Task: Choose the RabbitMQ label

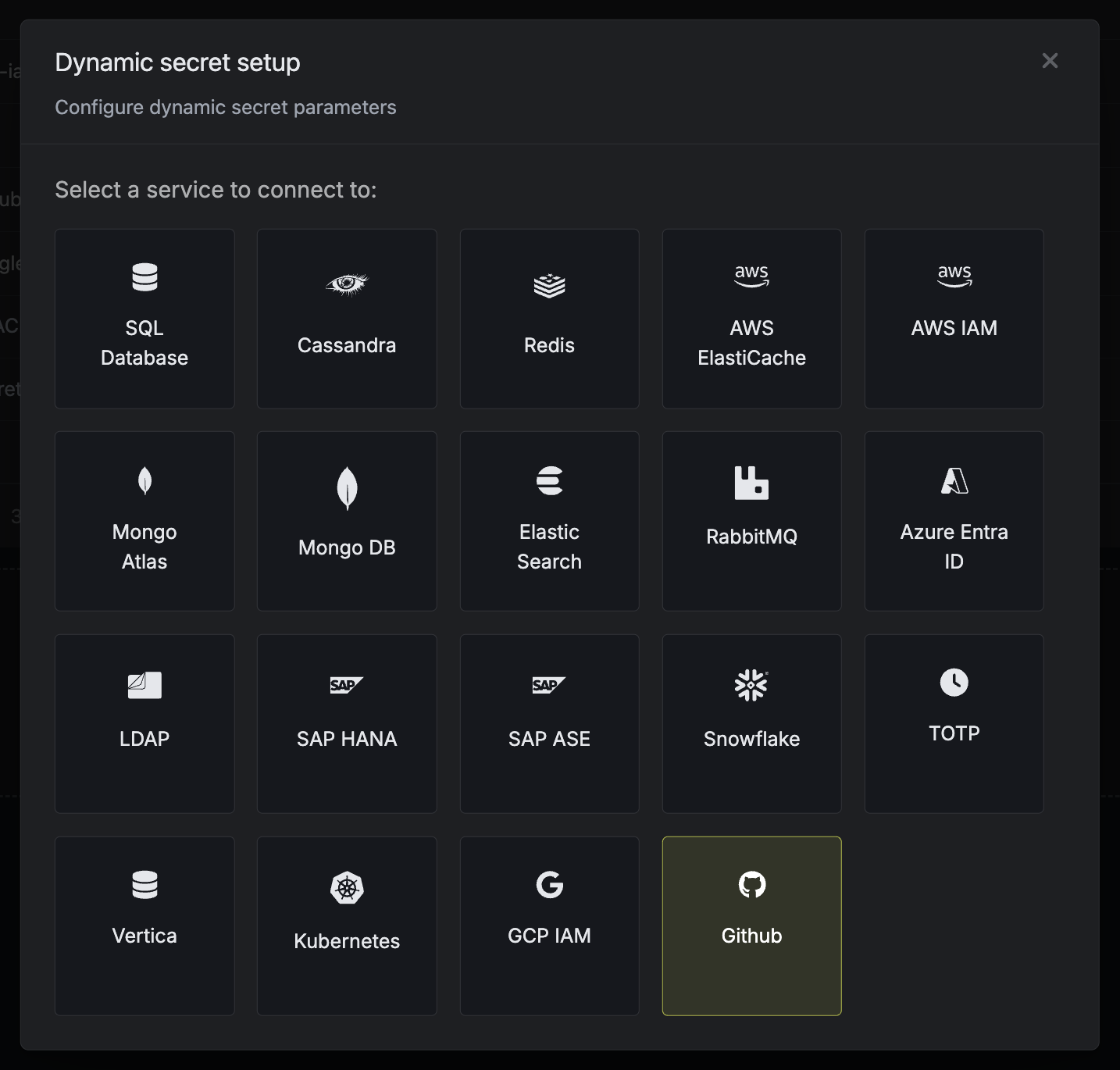Action: click(x=751, y=537)
